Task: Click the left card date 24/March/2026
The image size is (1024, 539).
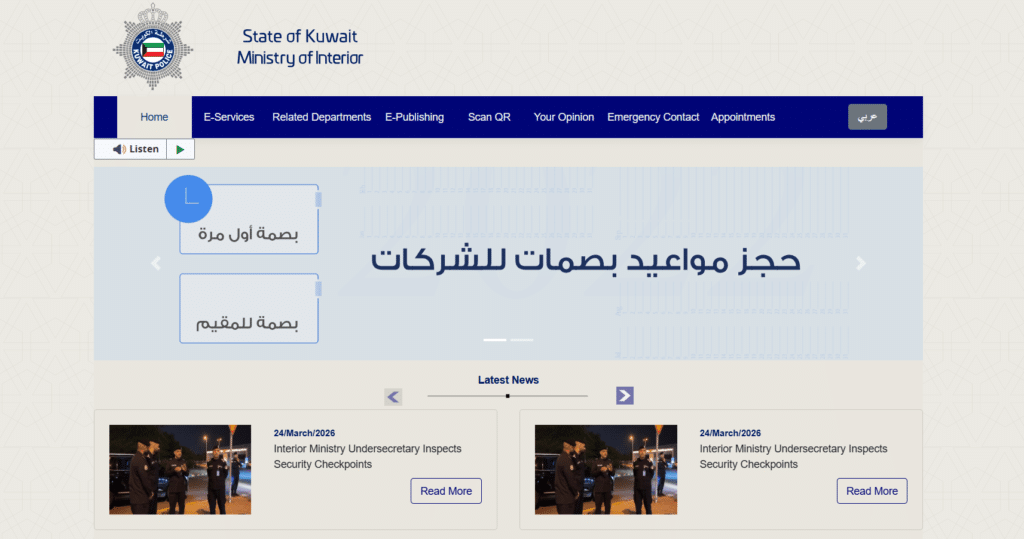Action: click(304, 433)
